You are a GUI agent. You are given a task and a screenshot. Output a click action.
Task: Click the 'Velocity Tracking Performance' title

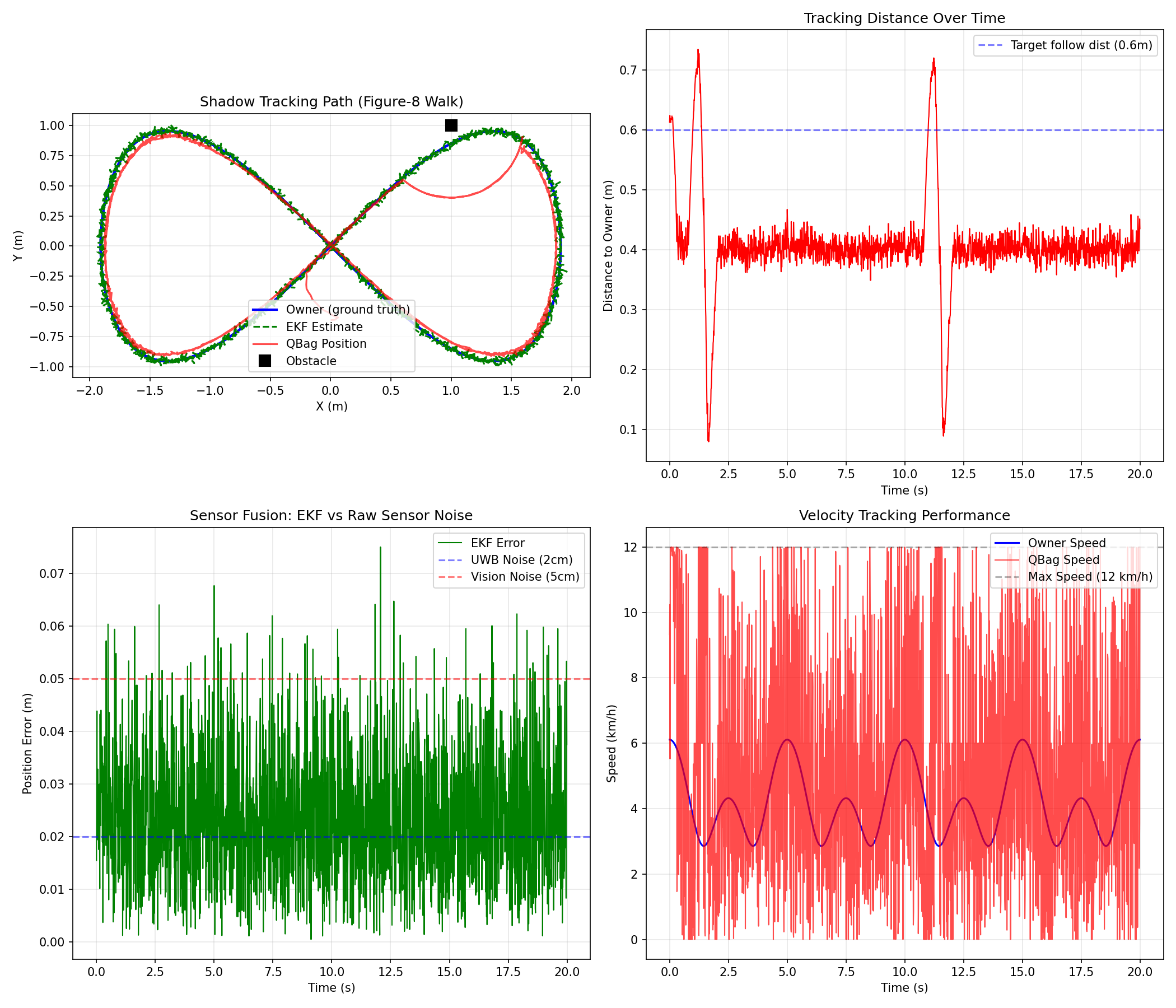point(905,515)
